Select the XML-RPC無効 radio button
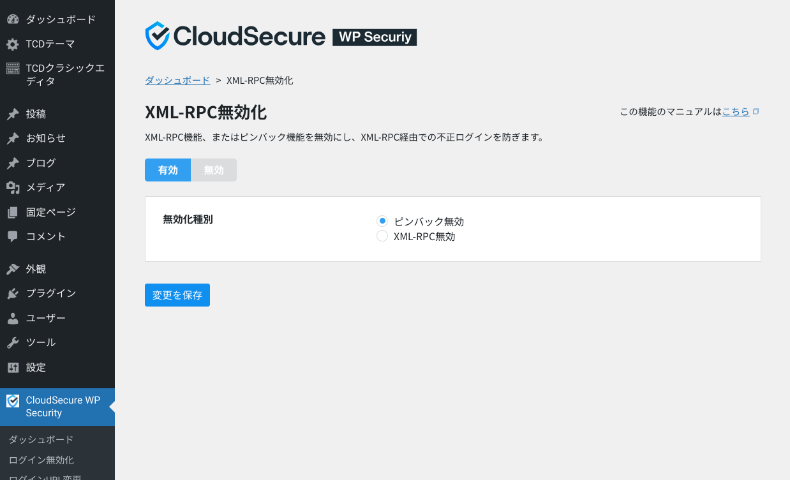The image size is (790, 480). pos(382,236)
